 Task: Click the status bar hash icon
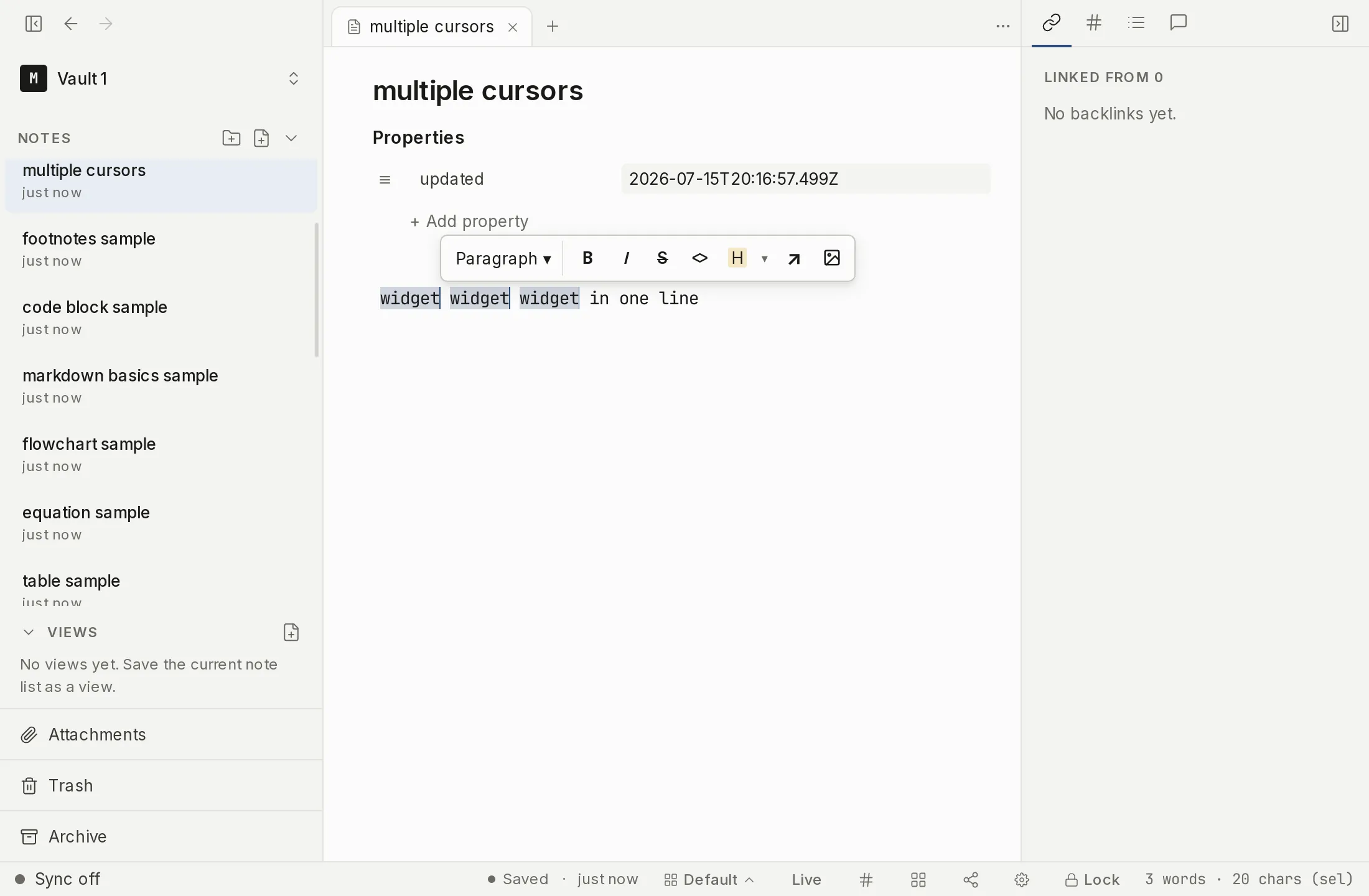click(x=866, y=880)
